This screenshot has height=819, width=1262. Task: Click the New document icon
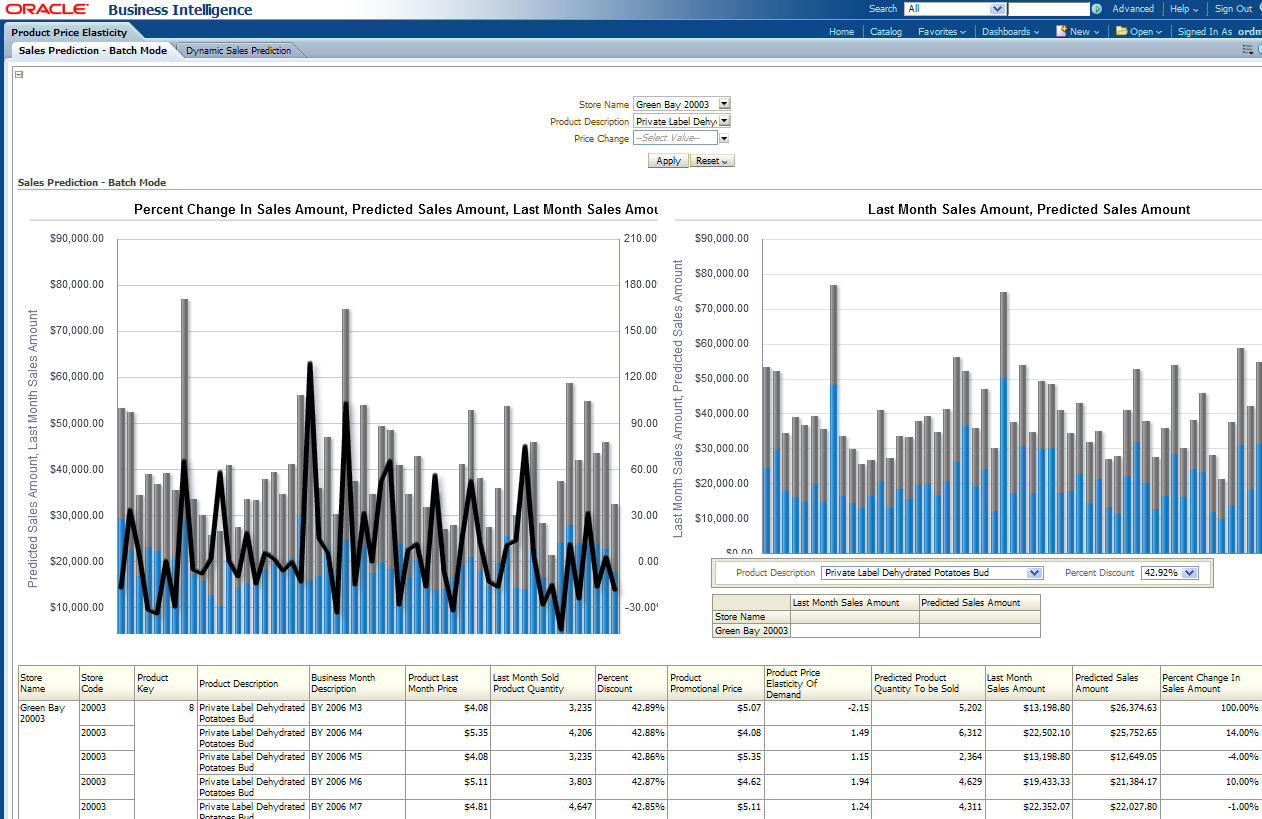coord(1061,31)
